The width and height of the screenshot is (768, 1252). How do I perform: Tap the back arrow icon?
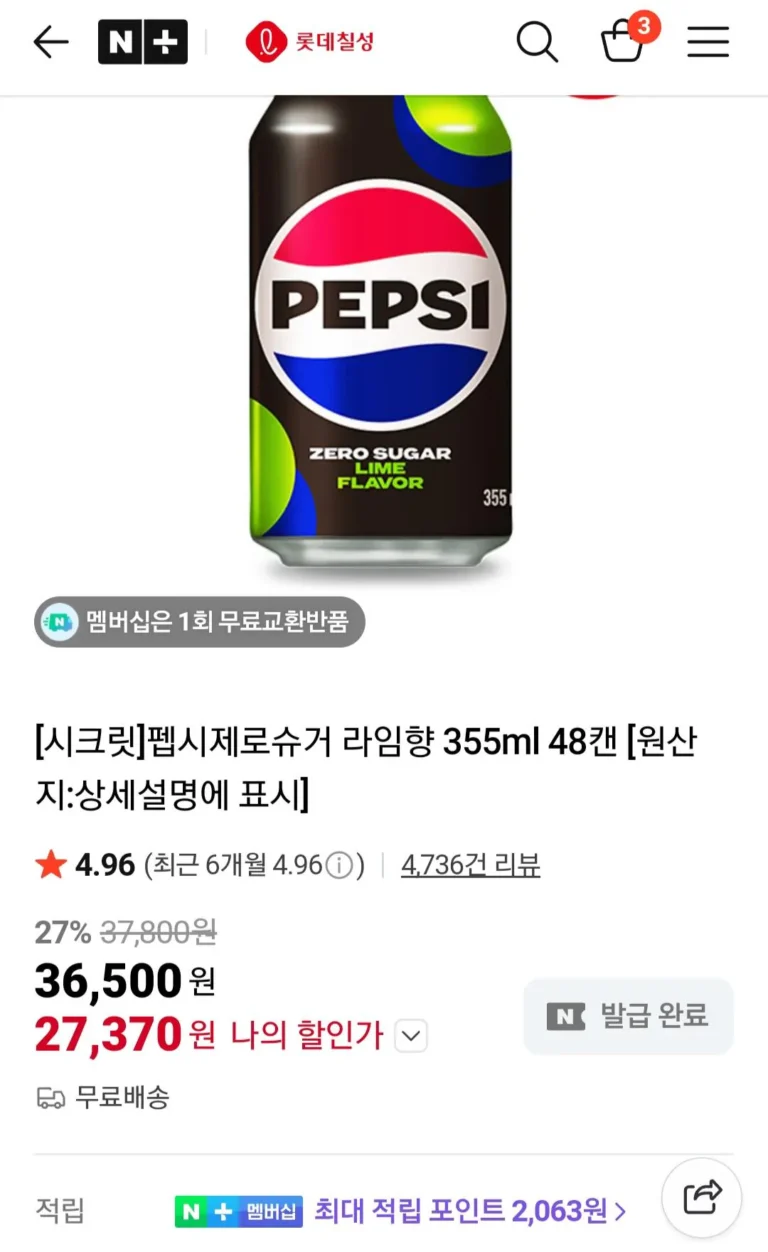coord(50,42)
